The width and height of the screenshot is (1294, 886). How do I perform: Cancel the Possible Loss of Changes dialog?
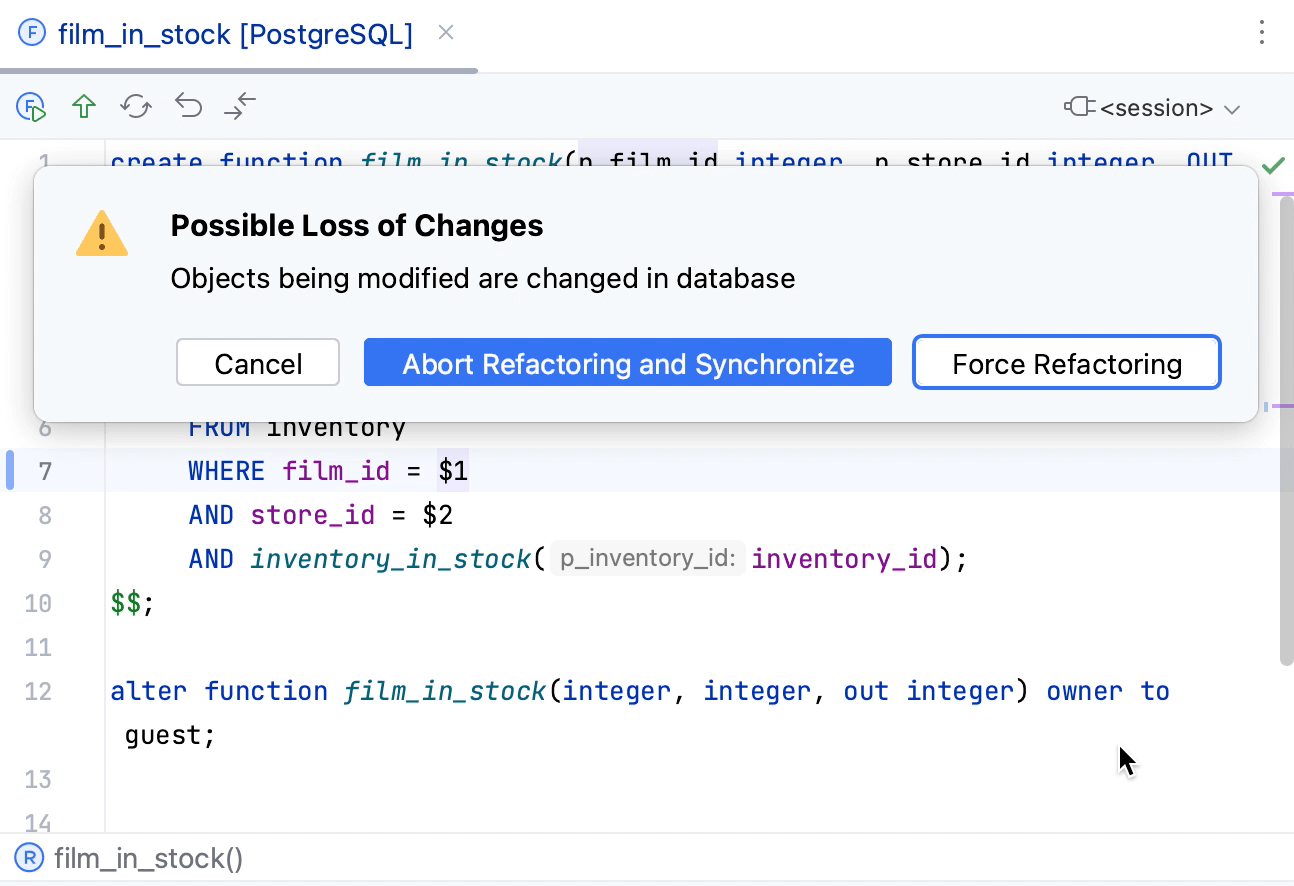(x=257, y=363)
